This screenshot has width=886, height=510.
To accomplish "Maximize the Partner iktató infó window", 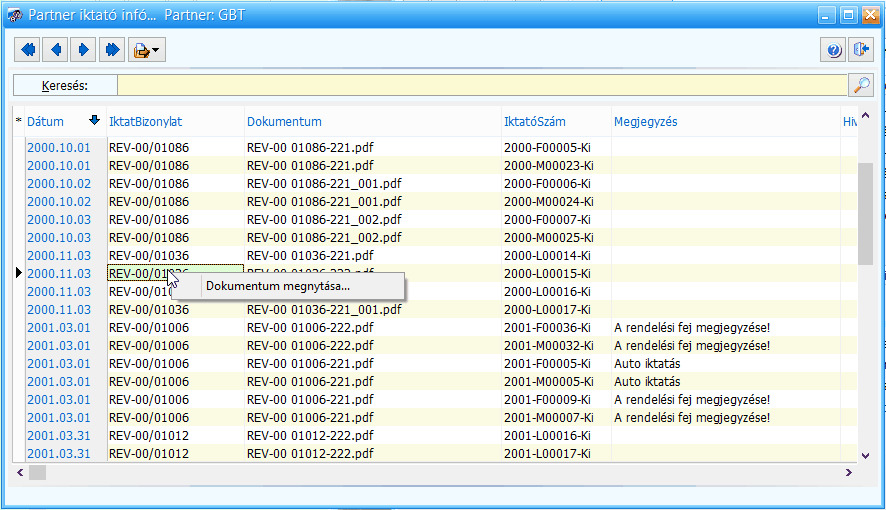I will [x=848, y=15].
